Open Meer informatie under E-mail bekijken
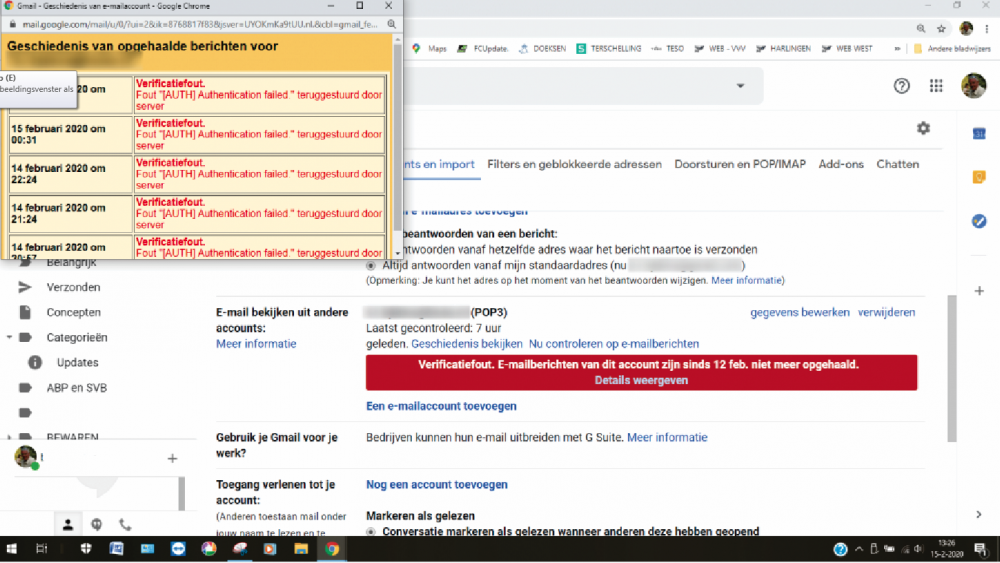This screenshot has width=1000, height=563. (256, 344)
